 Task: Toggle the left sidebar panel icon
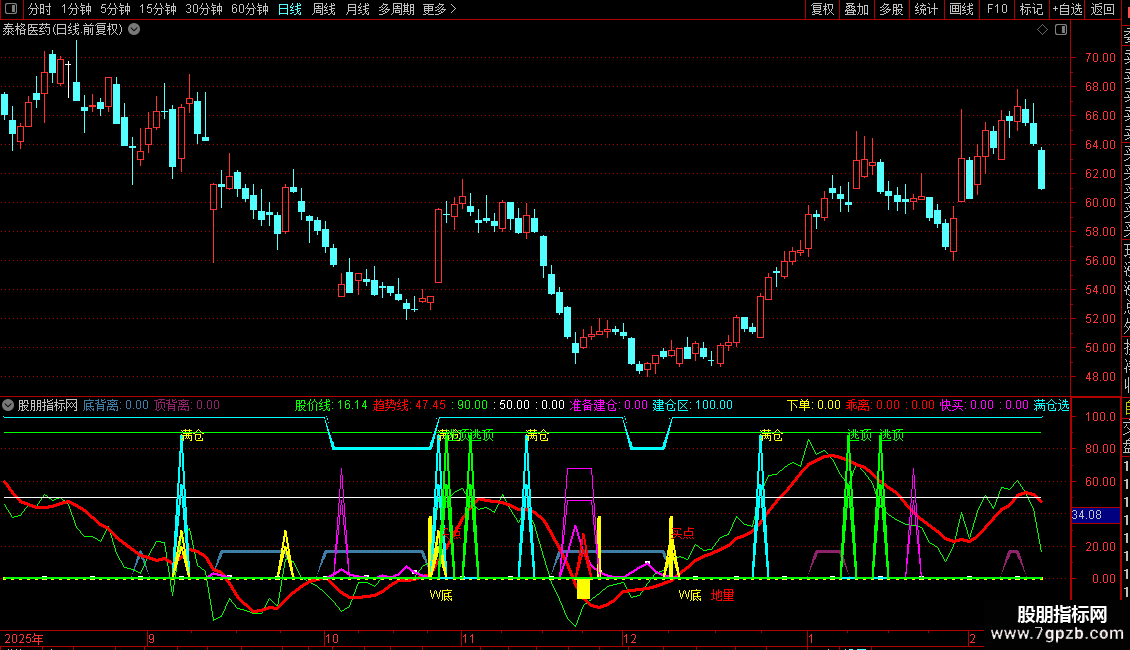[x=11, y=9]
